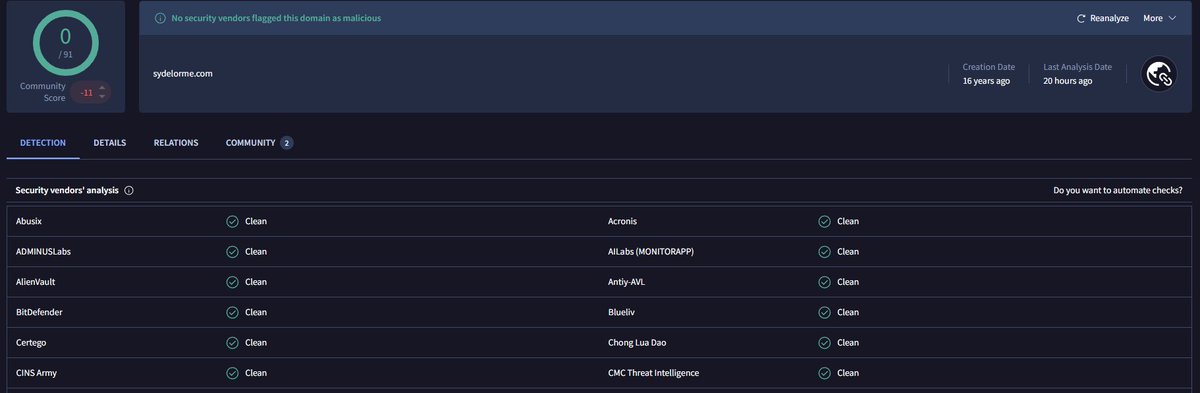Click the Antiy-AVL clean check icon
1200x393 pixels.
coord(824,282)
